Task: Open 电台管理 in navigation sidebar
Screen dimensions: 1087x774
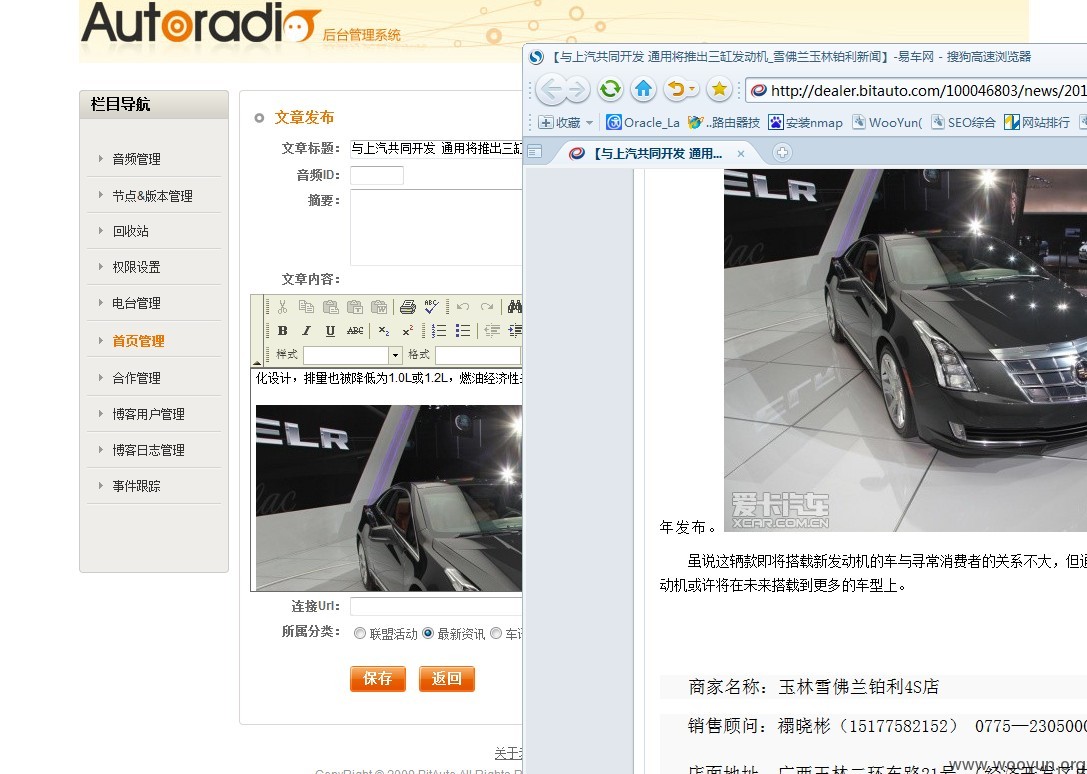Action: click(x=137, y=303)
